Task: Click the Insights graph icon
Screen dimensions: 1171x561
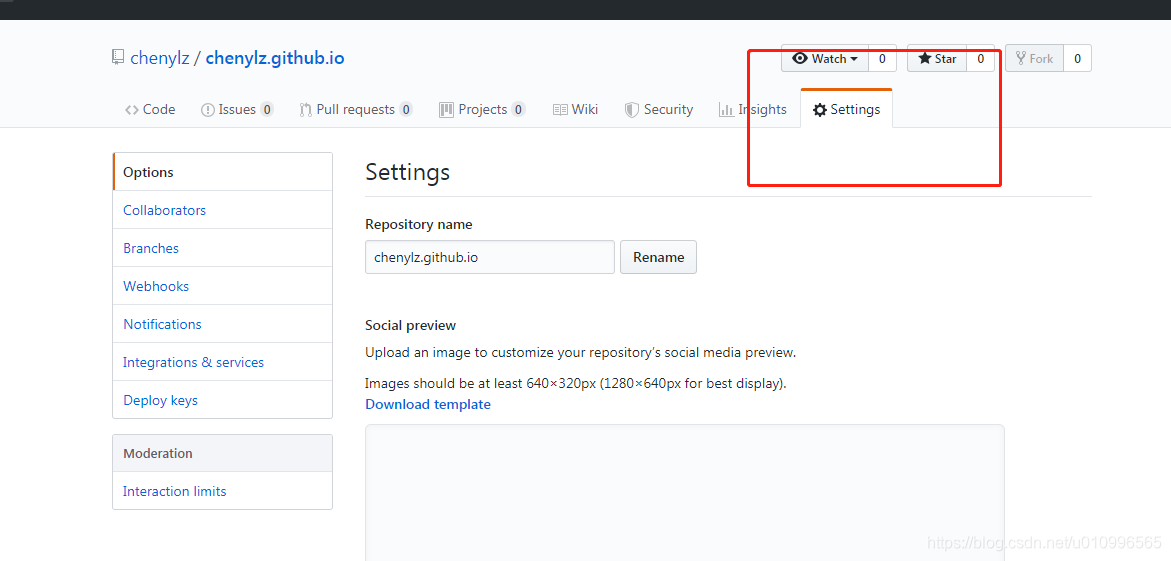Action: tap(726, 110)
